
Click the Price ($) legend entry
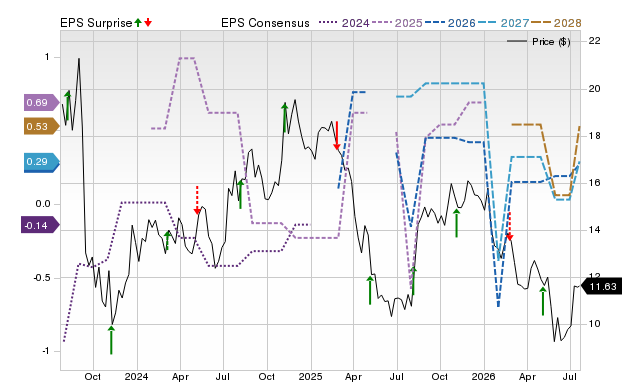point(539,42)
